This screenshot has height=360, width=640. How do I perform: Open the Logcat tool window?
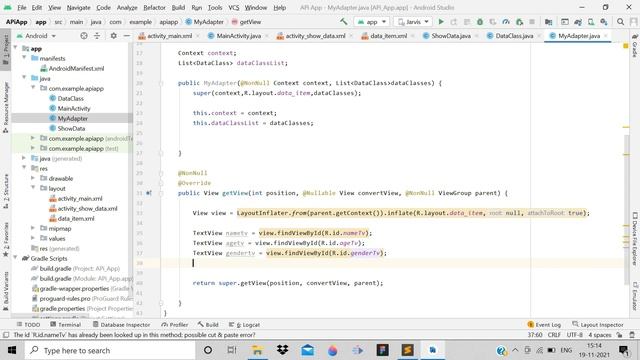[244, 324]
